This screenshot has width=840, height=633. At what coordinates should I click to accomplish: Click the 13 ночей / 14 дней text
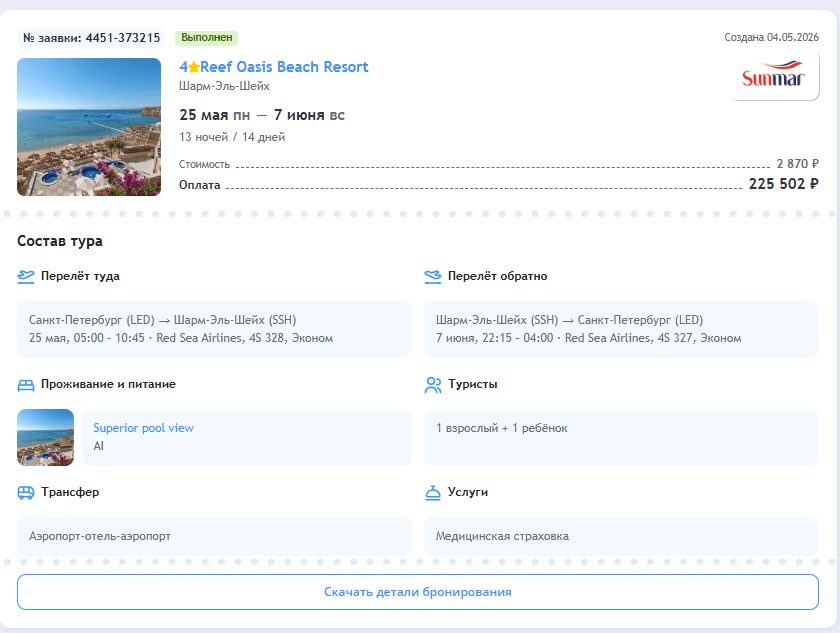(232, 137)
